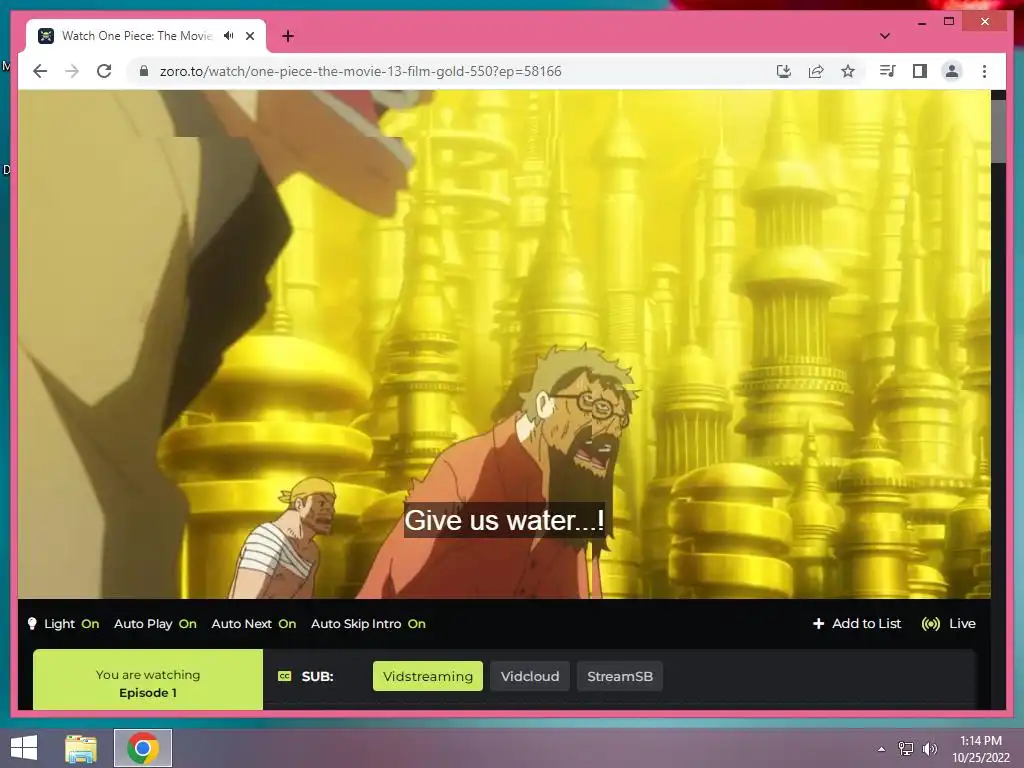Open the media control icon in Chrome toolbar
1024x768 pixels.
[888, 71]
